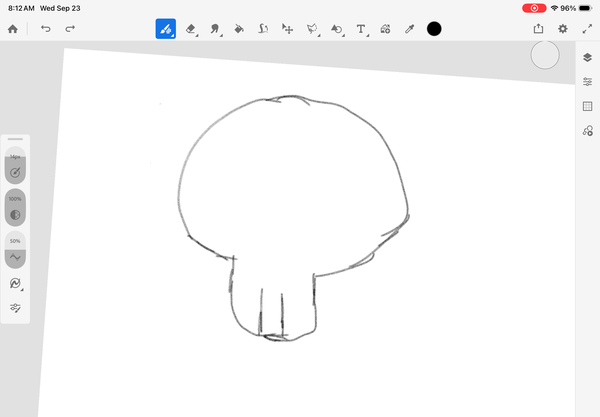The height and width of the screenshot is (417, 600).
Task: Undo the last stroke
Action: (46, 29)
